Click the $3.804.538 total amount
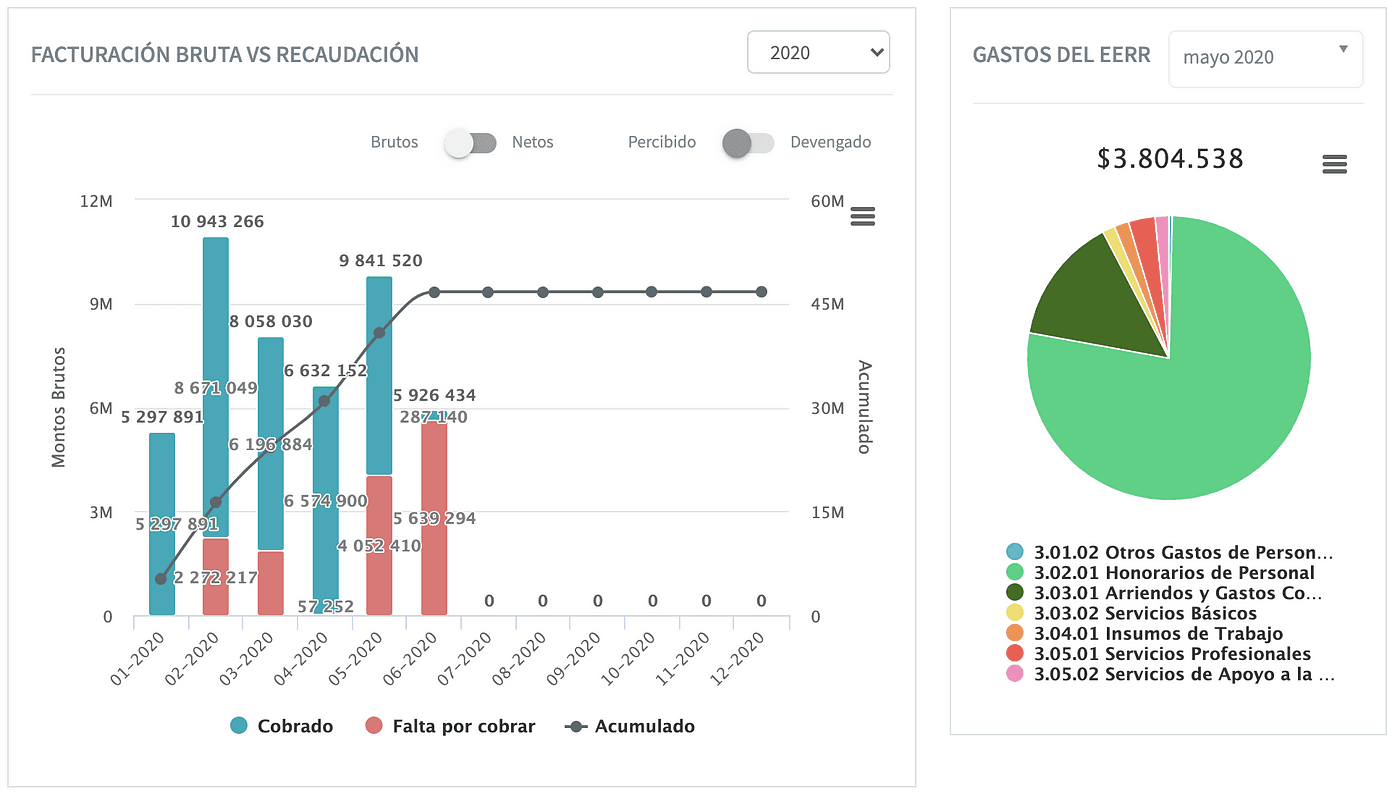 tap(1170, 159)
